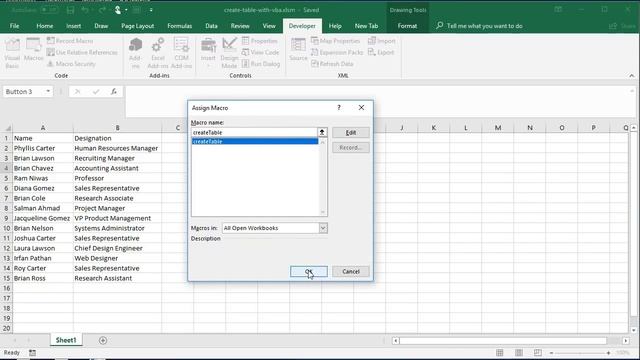
Task: Open the Macros in dropdown
Action: click(x=323, y=228)
